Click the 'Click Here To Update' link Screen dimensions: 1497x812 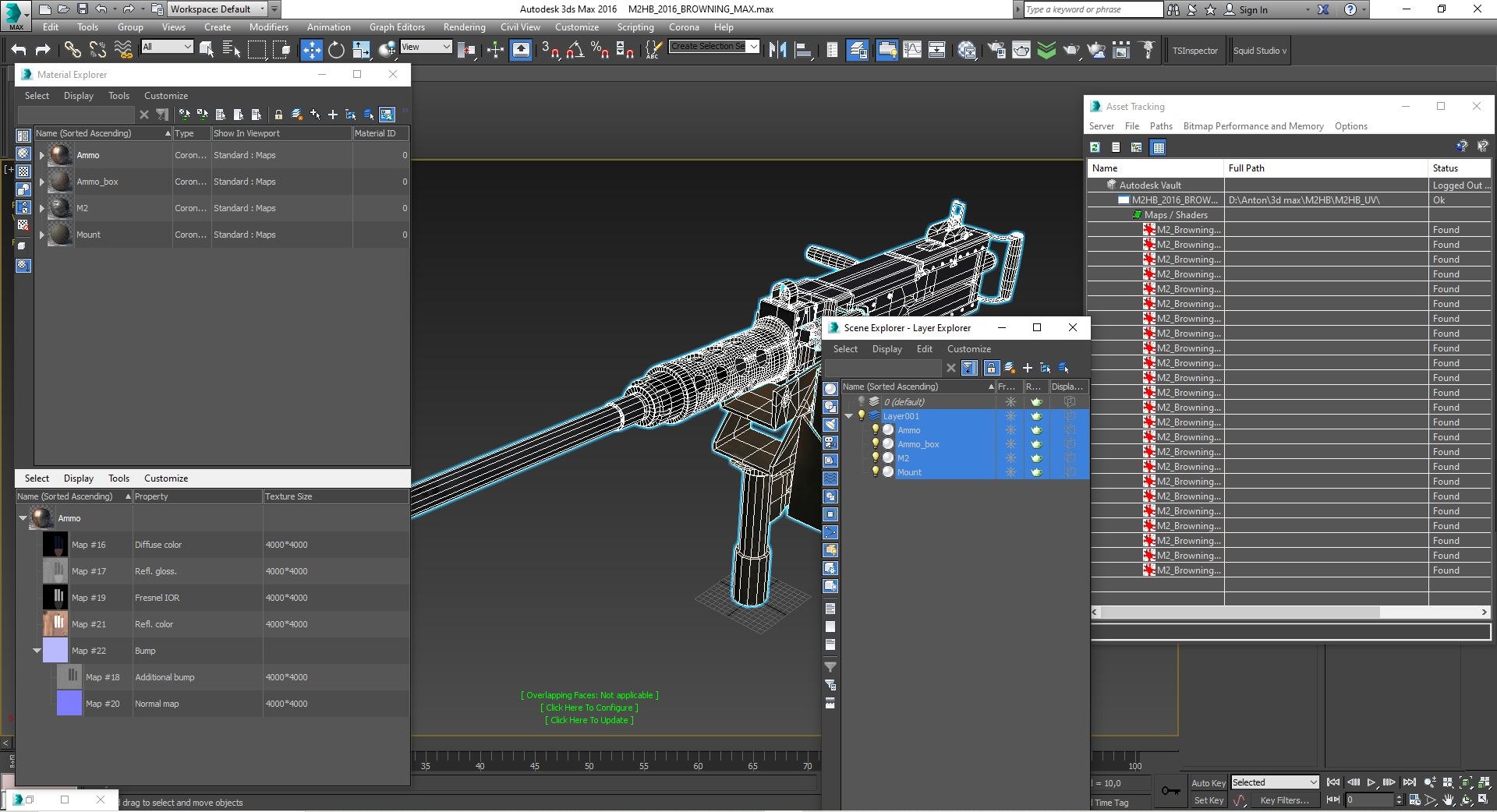click(x=589, y=720)
